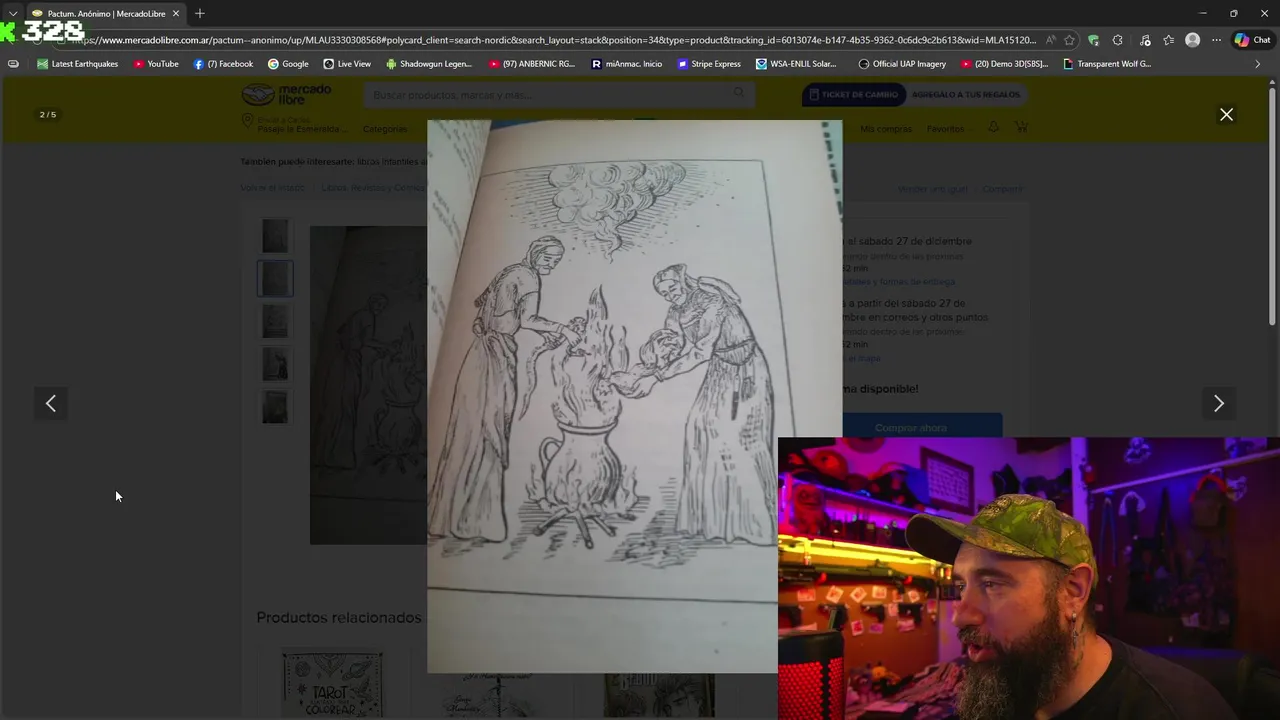Image resolution: width=1280 pixels, height=720 pixels.
Task: Close the image lightbox with the X
Action: (x=1226, y=115)
